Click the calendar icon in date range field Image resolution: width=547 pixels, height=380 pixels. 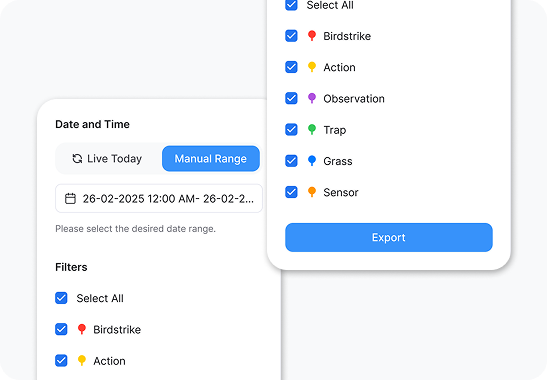(70, 198)
